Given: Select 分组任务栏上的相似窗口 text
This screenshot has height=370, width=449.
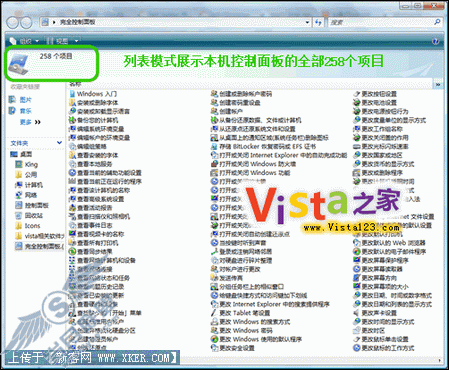Looking at the screenshot, I should coord(252,287).
